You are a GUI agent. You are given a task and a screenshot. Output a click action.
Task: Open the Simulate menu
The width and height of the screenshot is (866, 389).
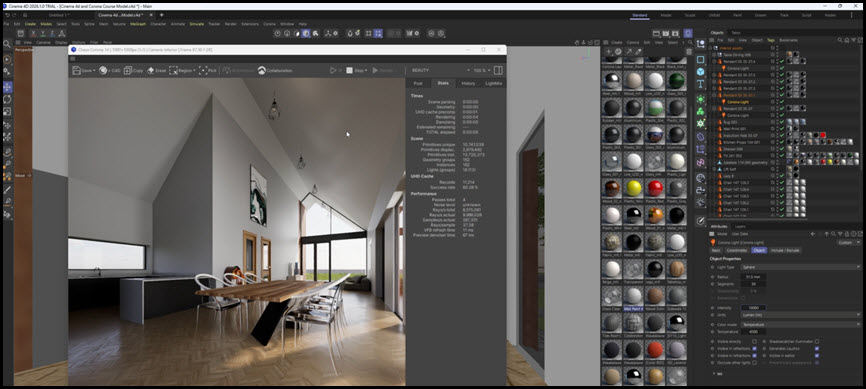197,24
